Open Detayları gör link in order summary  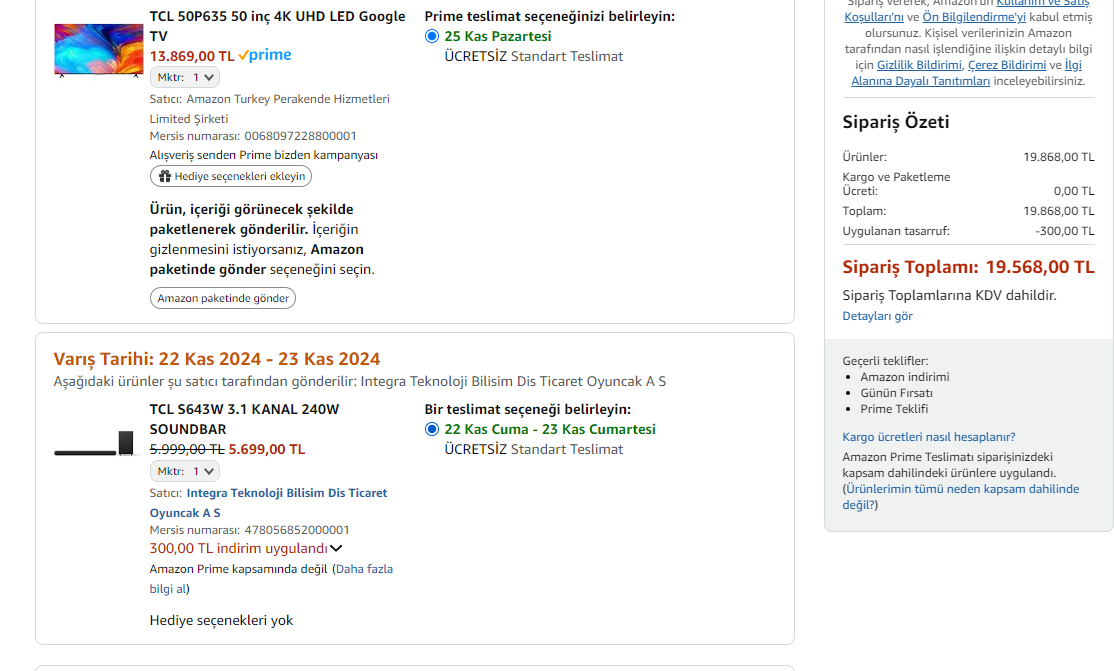coord(877,316)
